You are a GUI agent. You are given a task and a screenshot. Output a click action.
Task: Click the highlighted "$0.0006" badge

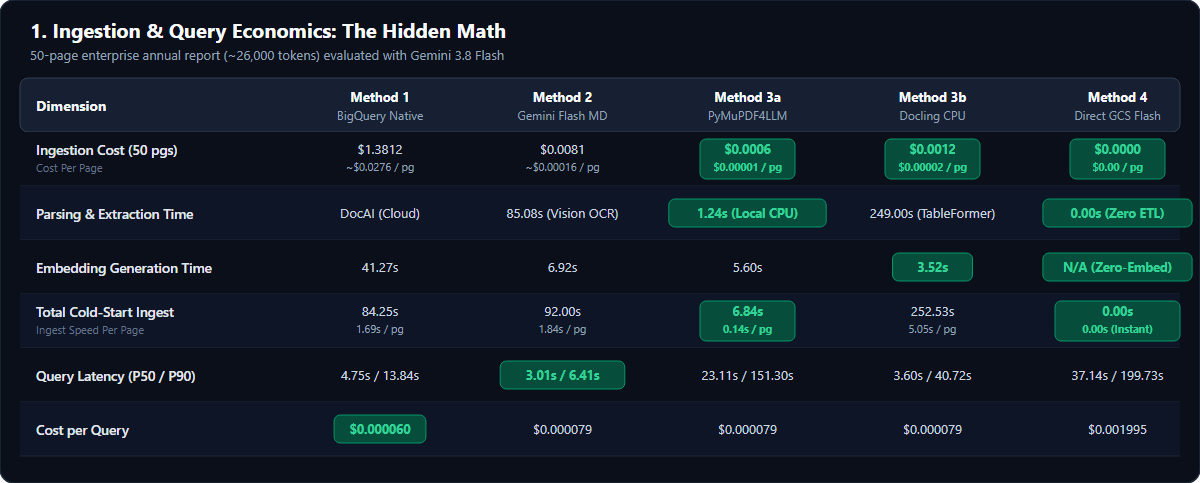pyautogui.click(x=747, y=159)
